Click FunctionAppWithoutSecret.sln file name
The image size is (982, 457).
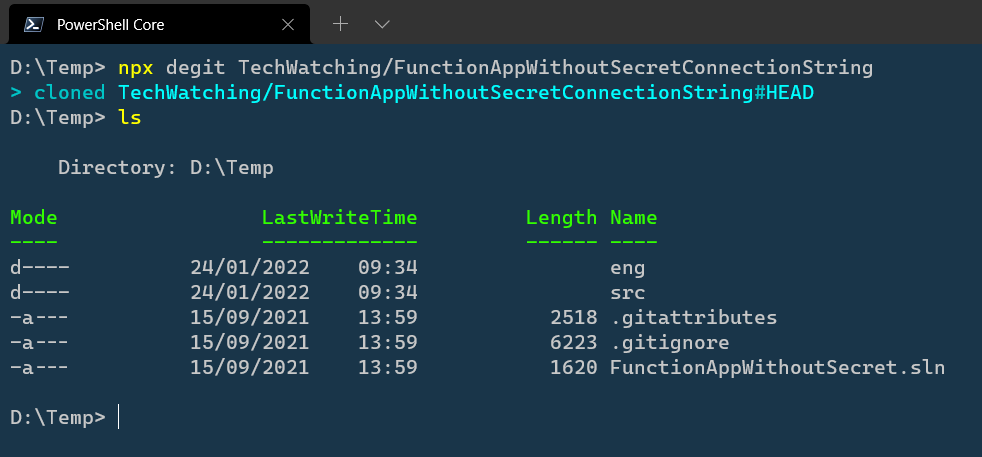coord(777,367)
